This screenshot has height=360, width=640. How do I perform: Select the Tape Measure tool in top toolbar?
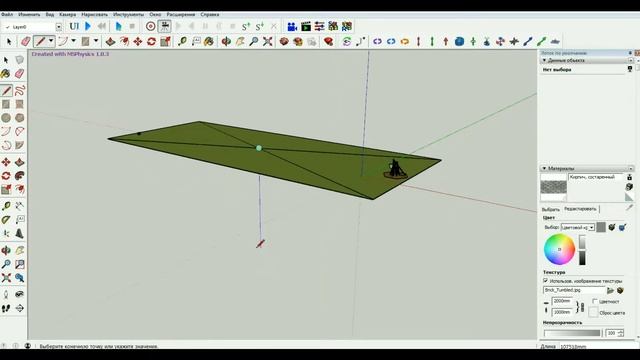pos(182,42)
